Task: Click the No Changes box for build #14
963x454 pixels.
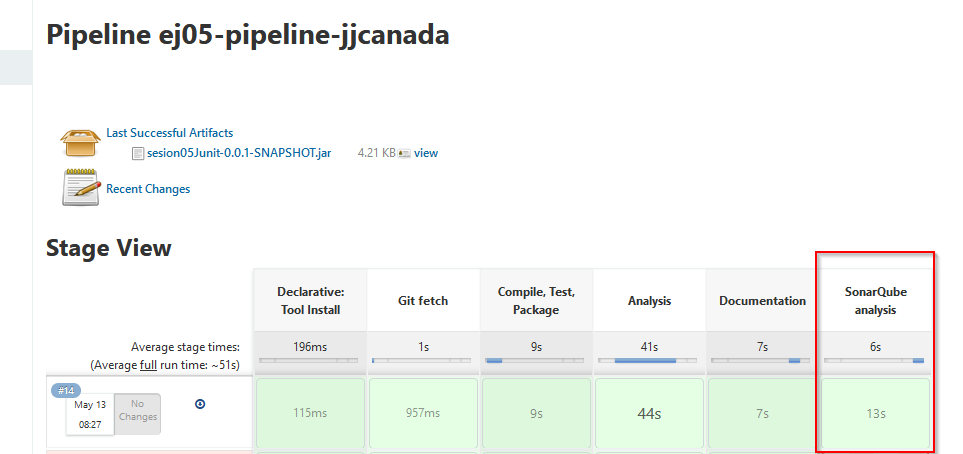Action: coord(137,411)
